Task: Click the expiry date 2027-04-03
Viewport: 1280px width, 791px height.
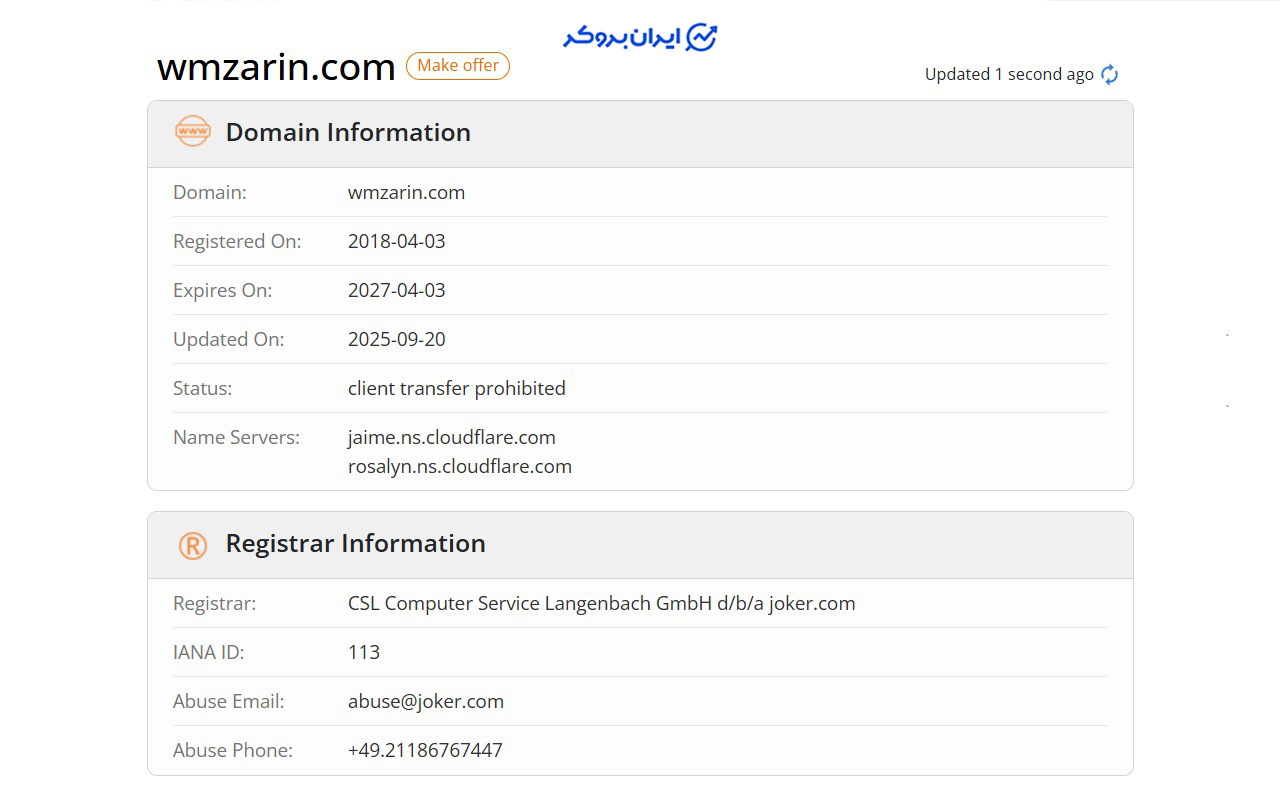Action: pos(396,290)
